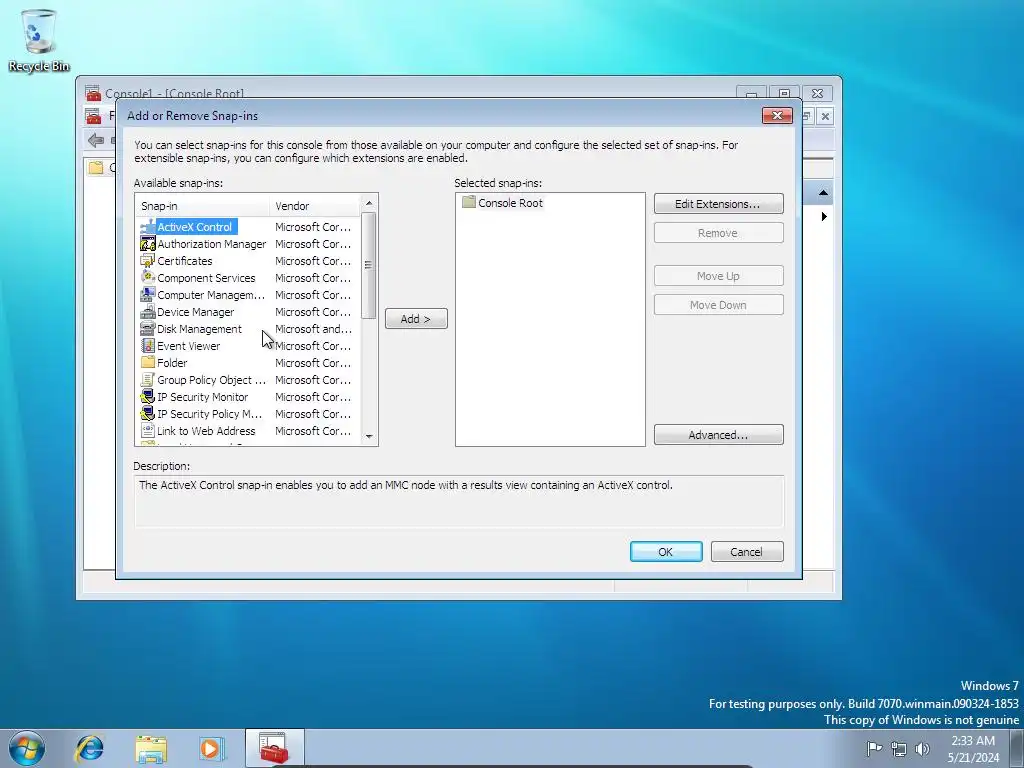Click the Action Center flag tray icon
This screenshot has width=1024, height=768.
point(874,748)
